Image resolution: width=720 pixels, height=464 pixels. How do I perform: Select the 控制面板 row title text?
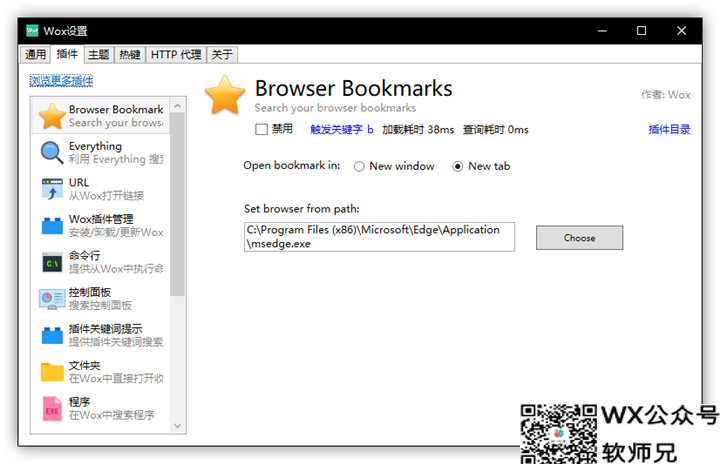coord(90,292)
